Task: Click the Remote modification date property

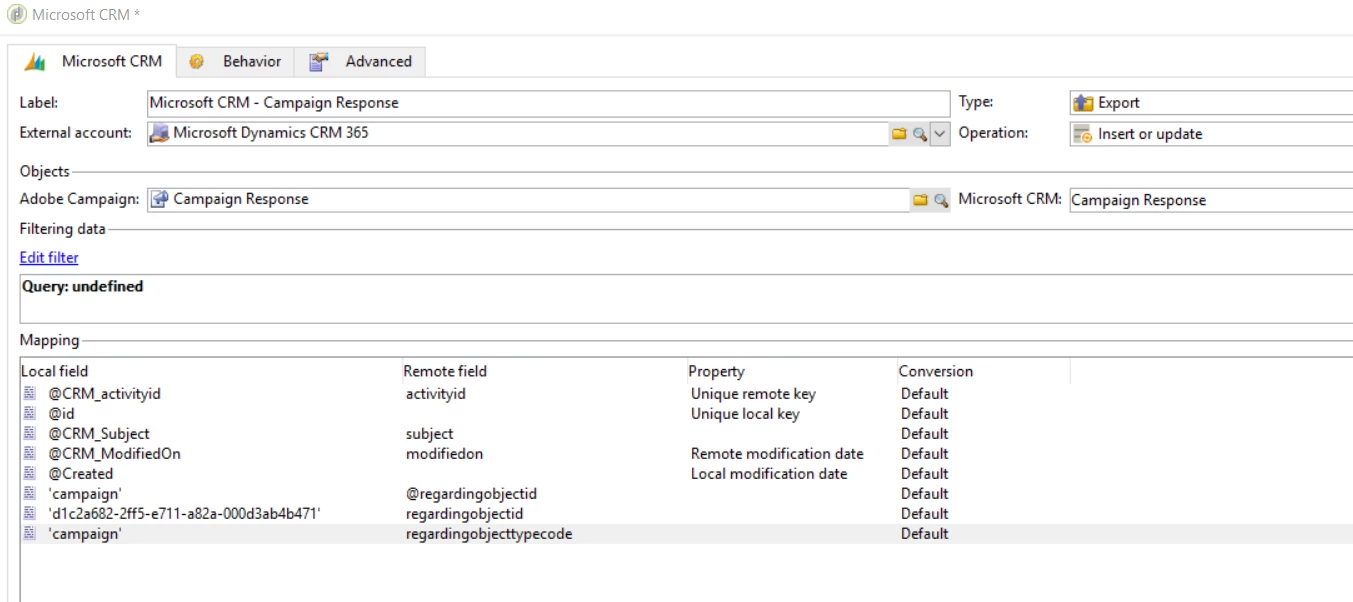Action: point(777,454)
